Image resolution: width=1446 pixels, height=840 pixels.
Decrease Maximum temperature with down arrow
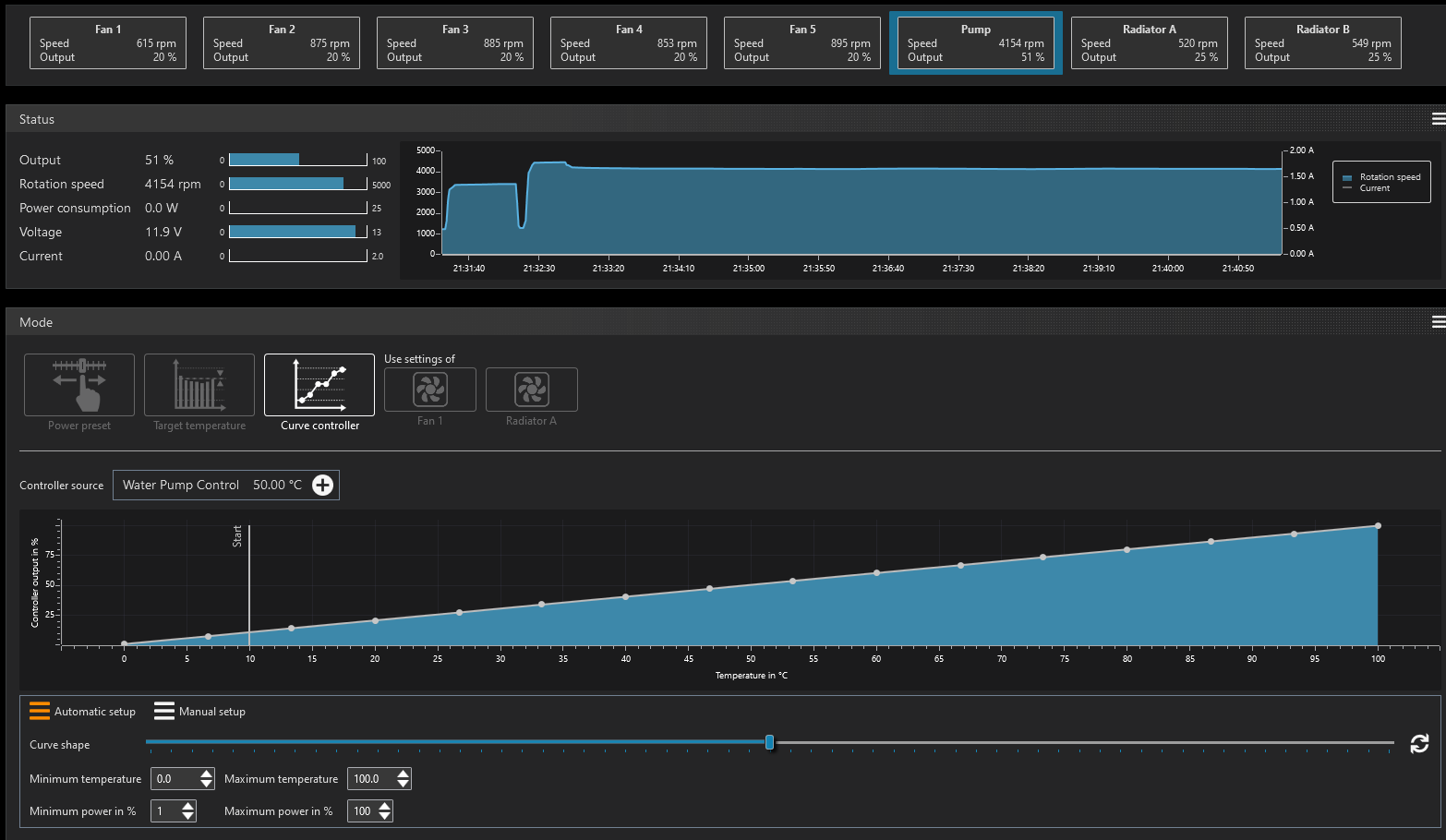point(404,784)
